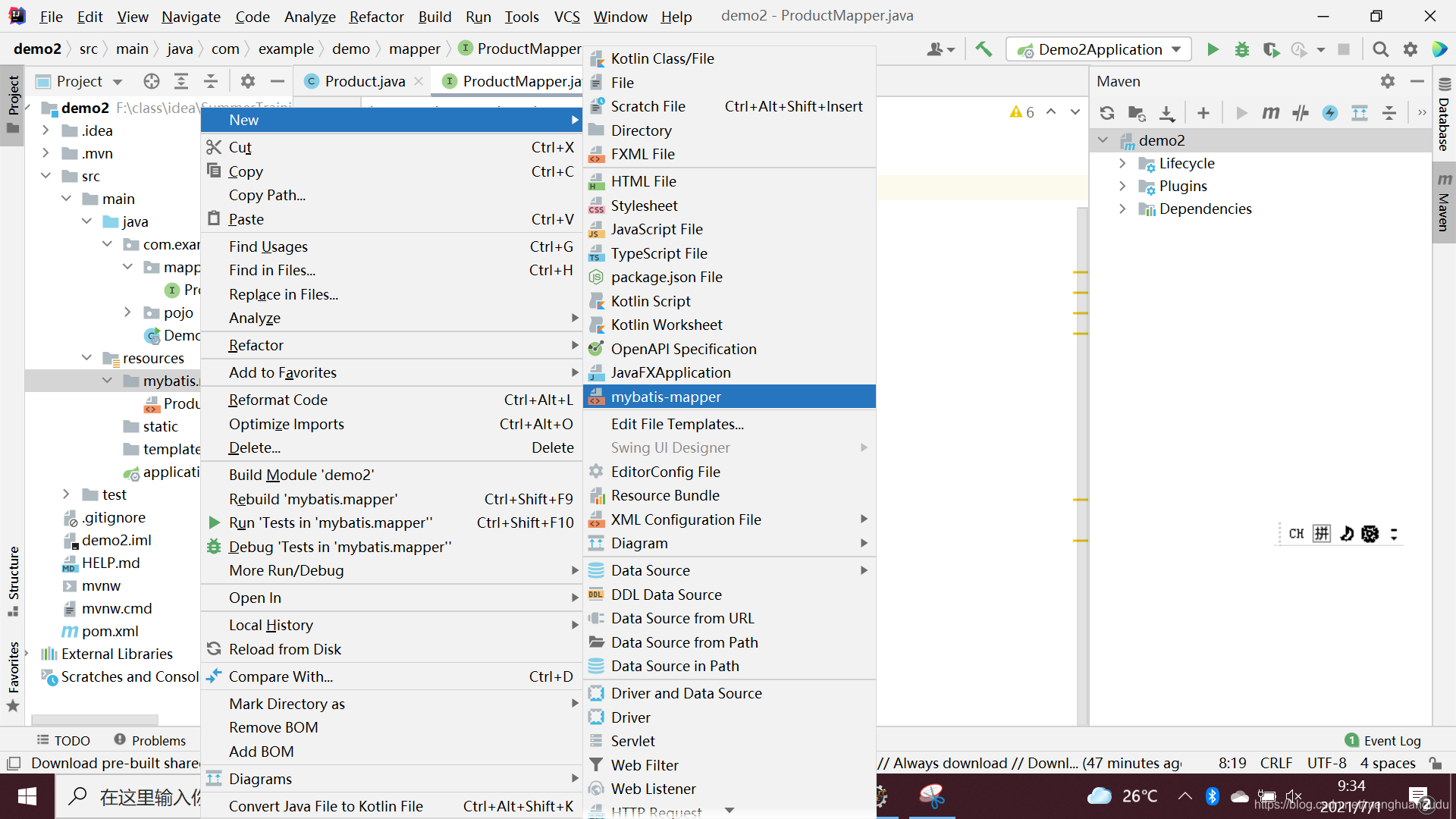Click the Add Maven dependency icon in Maven panel
This screenshot has height=819, width=1456.
coord(1204,111)
